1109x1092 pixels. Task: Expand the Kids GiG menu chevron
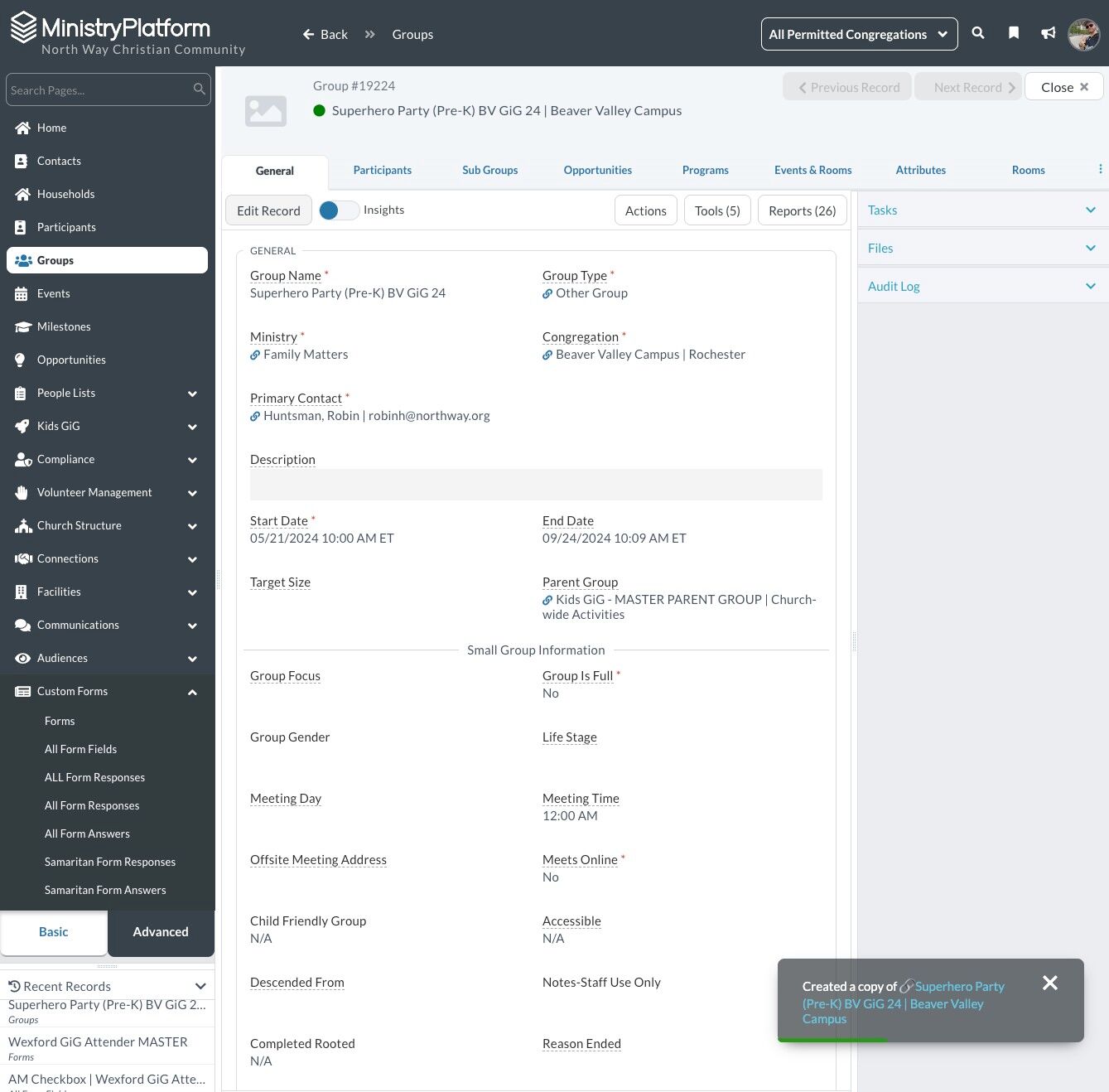[192, 427]
